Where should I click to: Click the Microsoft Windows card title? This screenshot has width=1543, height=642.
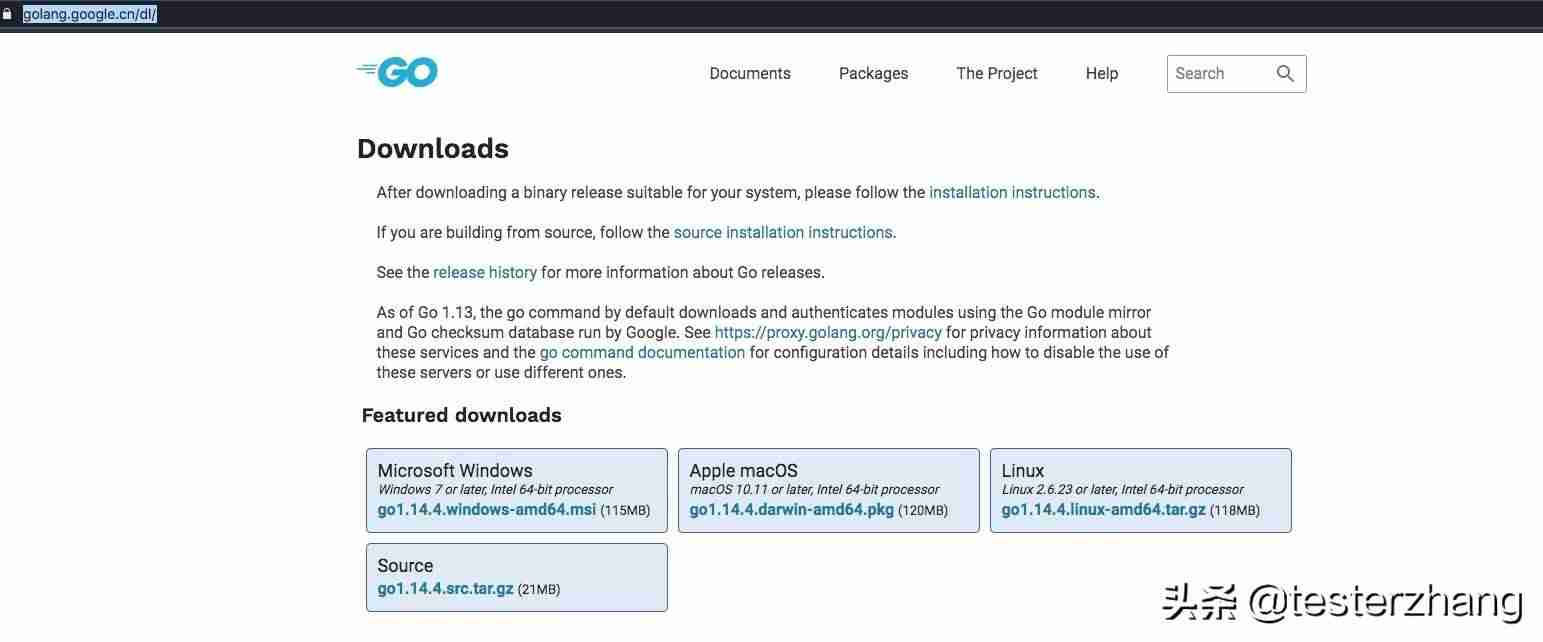pos(455,470)
